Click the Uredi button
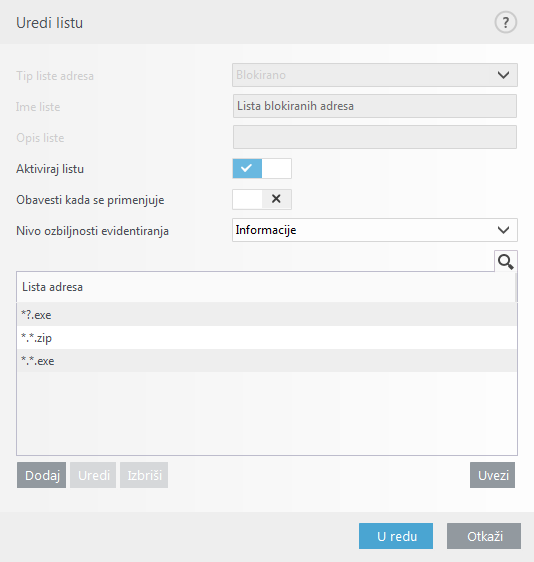The width and height of the screenshot is (534, 562). (93, 475)
